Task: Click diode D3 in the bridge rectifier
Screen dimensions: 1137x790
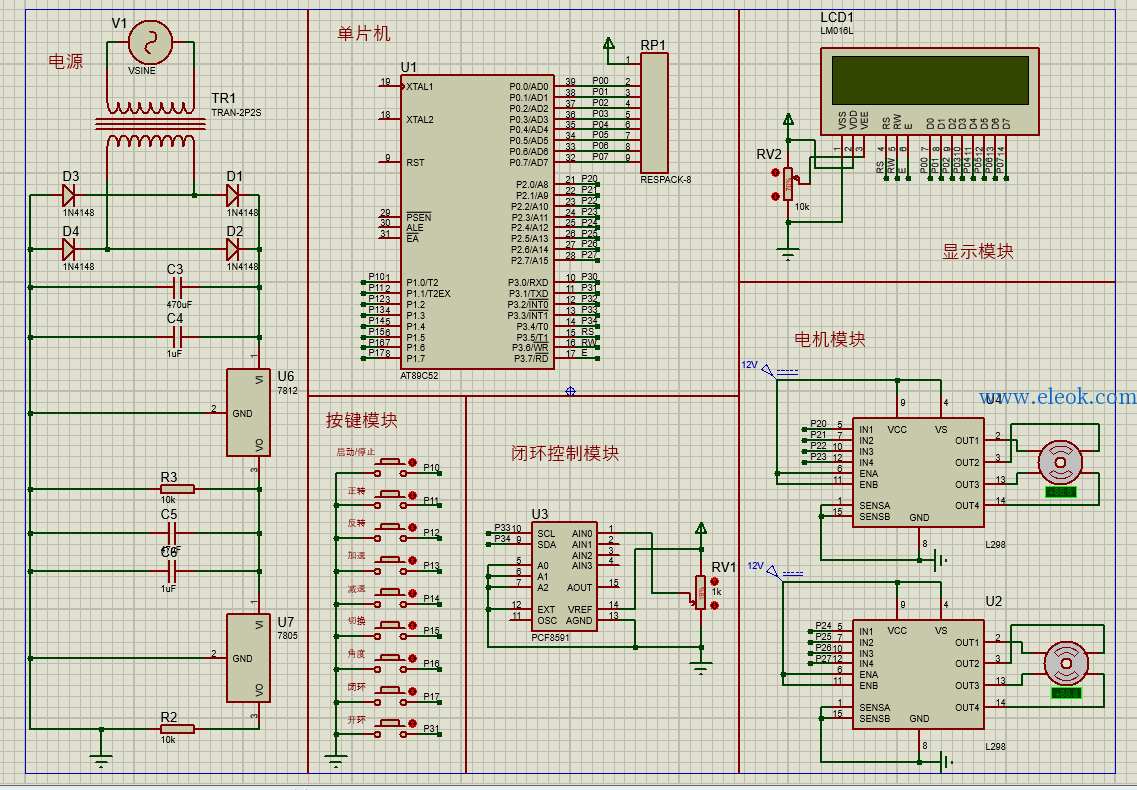Action: pos(70,195)
